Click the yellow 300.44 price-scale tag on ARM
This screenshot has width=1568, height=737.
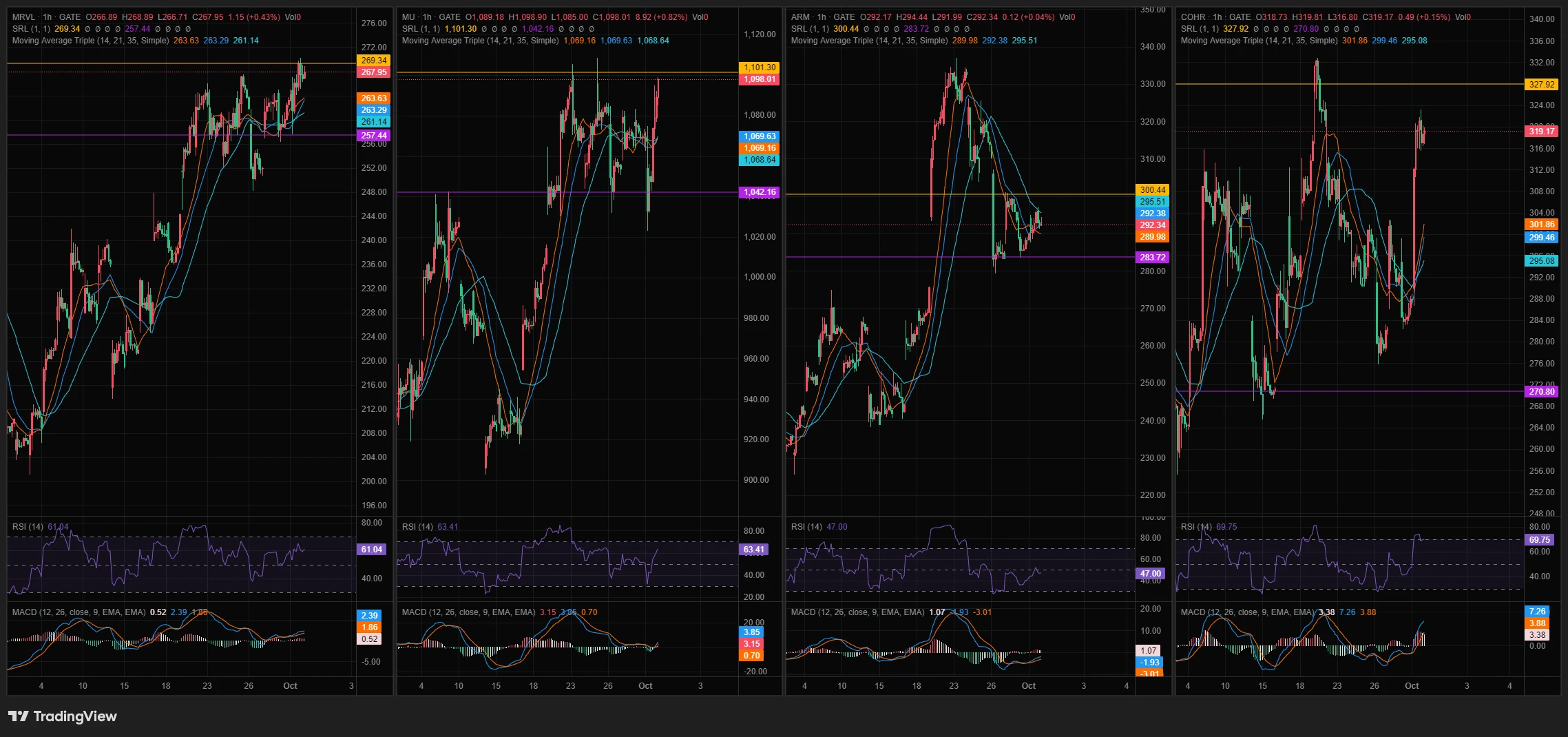point(1152,190)
